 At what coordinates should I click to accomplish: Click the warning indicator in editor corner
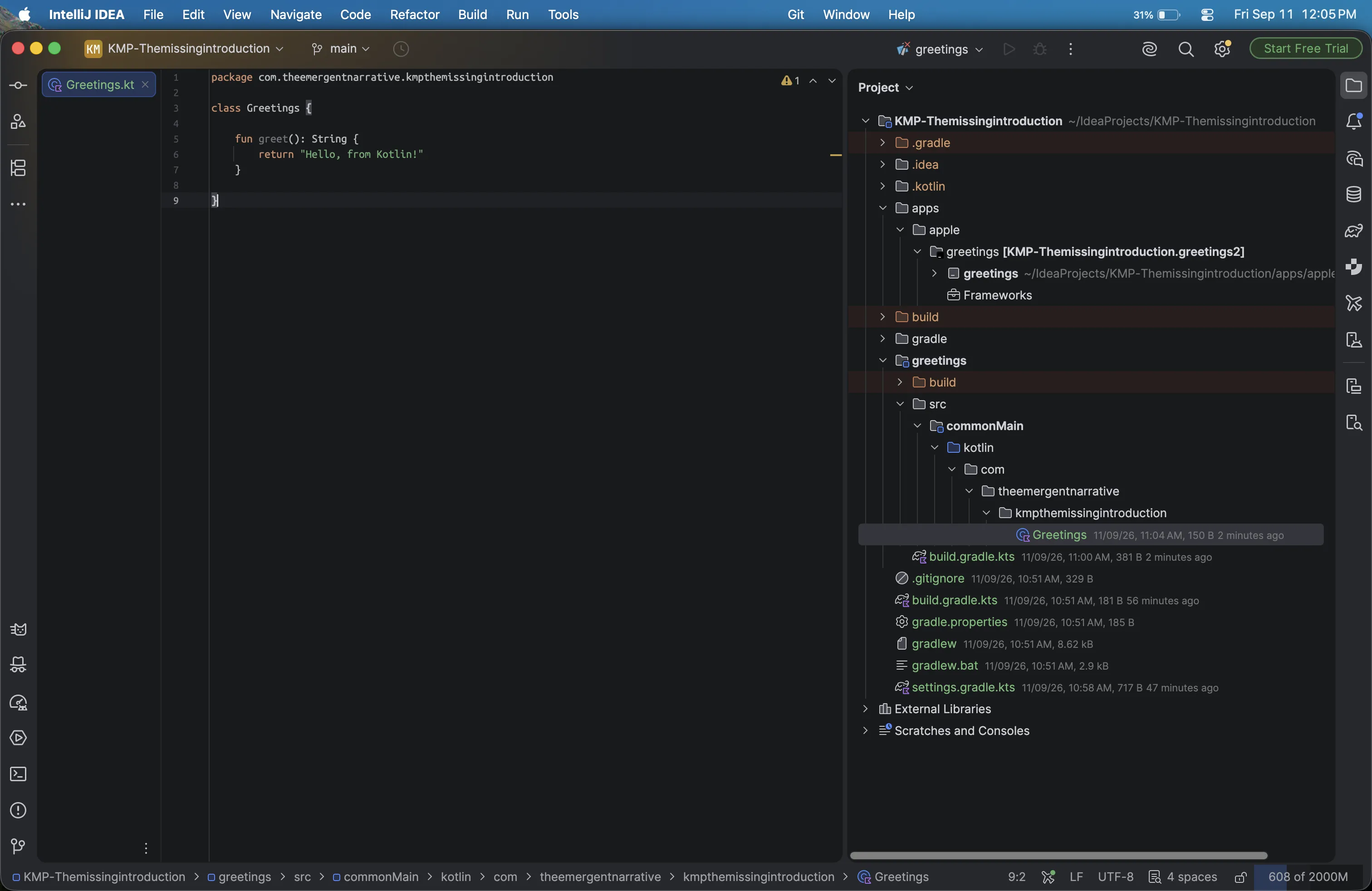(x=790, y=81)
